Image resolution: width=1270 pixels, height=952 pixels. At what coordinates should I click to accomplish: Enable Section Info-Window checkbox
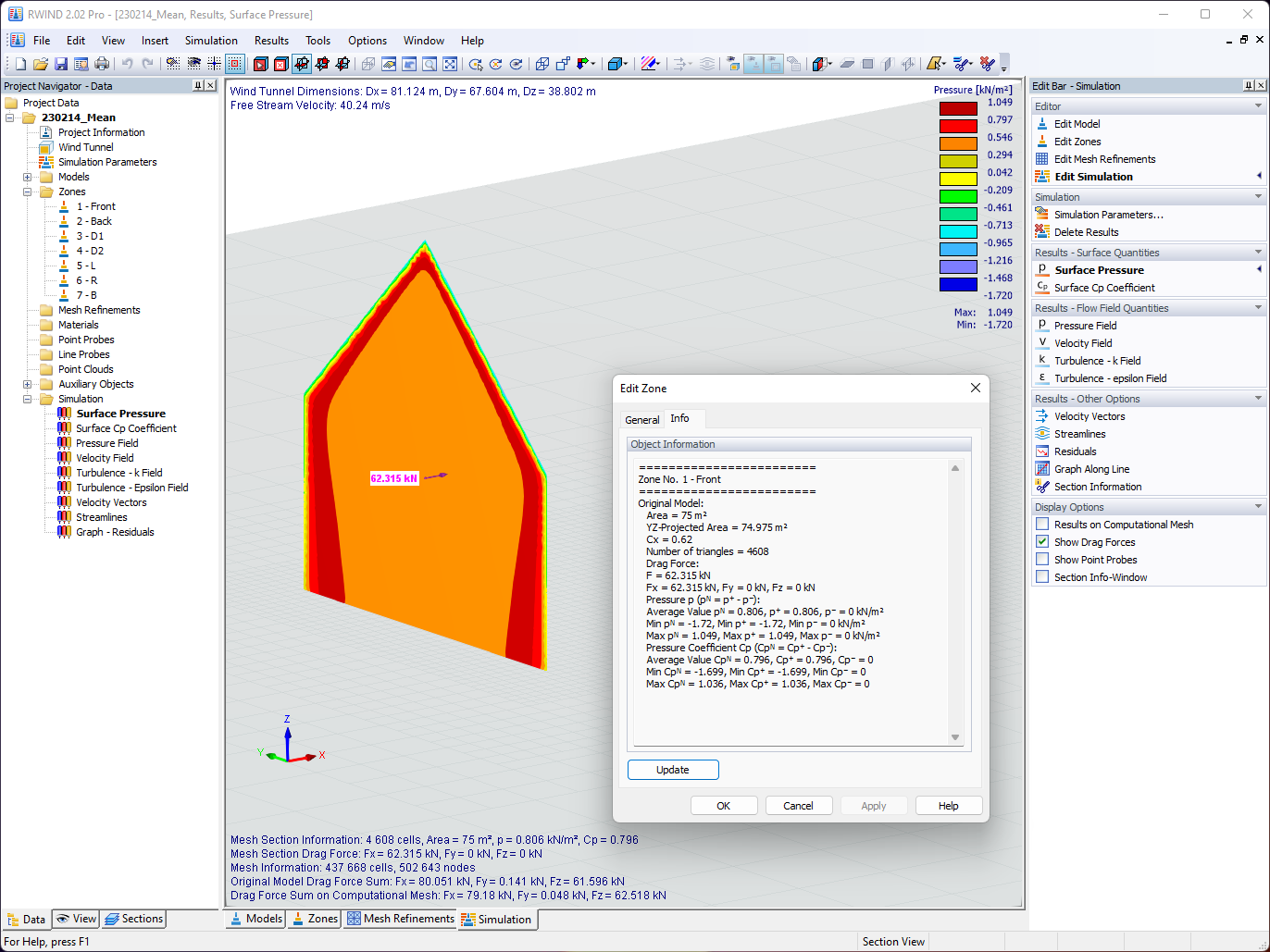coord(1042,577)
